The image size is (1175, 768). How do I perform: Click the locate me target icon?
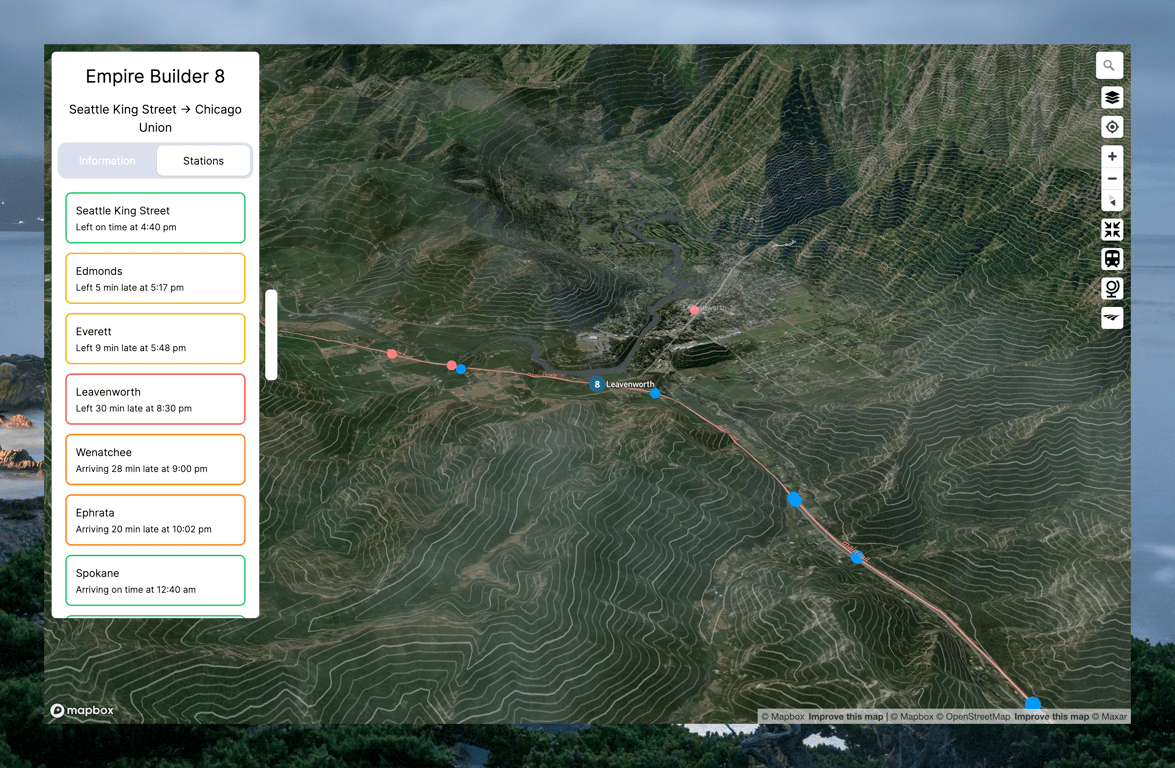point(1112,127)
